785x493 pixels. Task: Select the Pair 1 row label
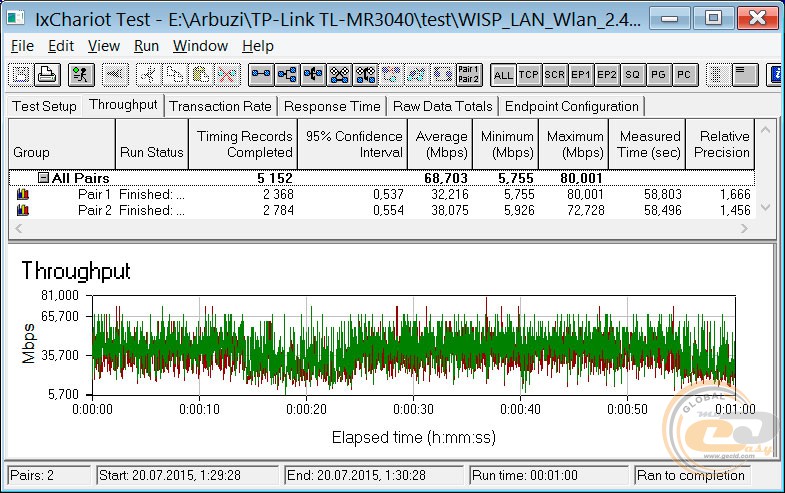tap(94, 194)
